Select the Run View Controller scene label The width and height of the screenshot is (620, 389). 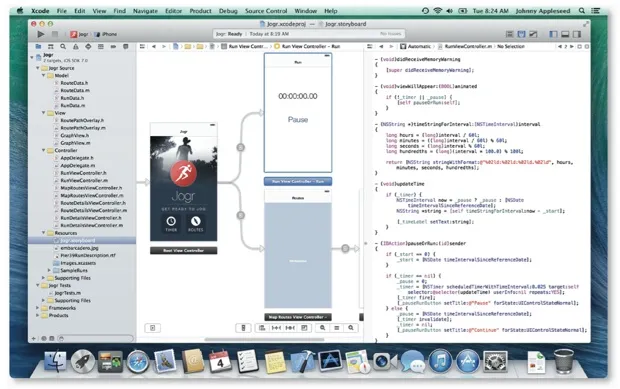coord(298,181)
